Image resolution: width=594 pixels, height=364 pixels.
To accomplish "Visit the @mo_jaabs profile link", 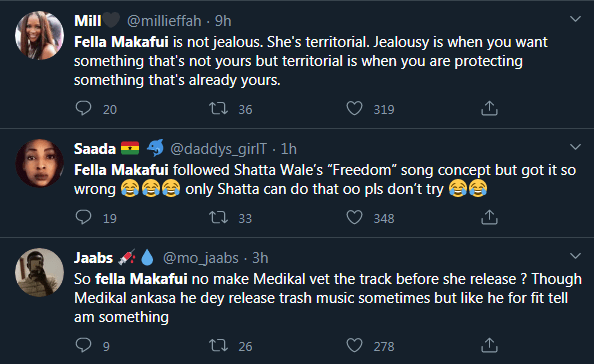I will pyautogui.click(x=201, y=258).
